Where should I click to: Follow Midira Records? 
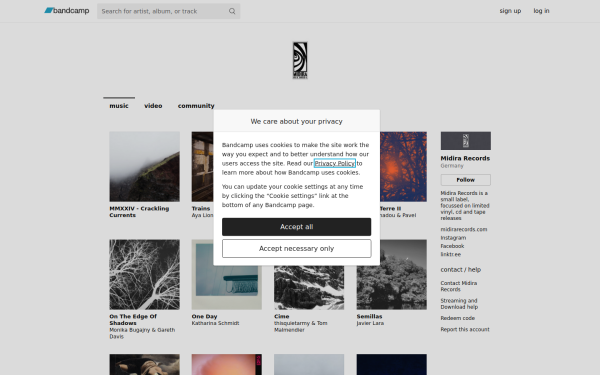click(x=465, y=180)
